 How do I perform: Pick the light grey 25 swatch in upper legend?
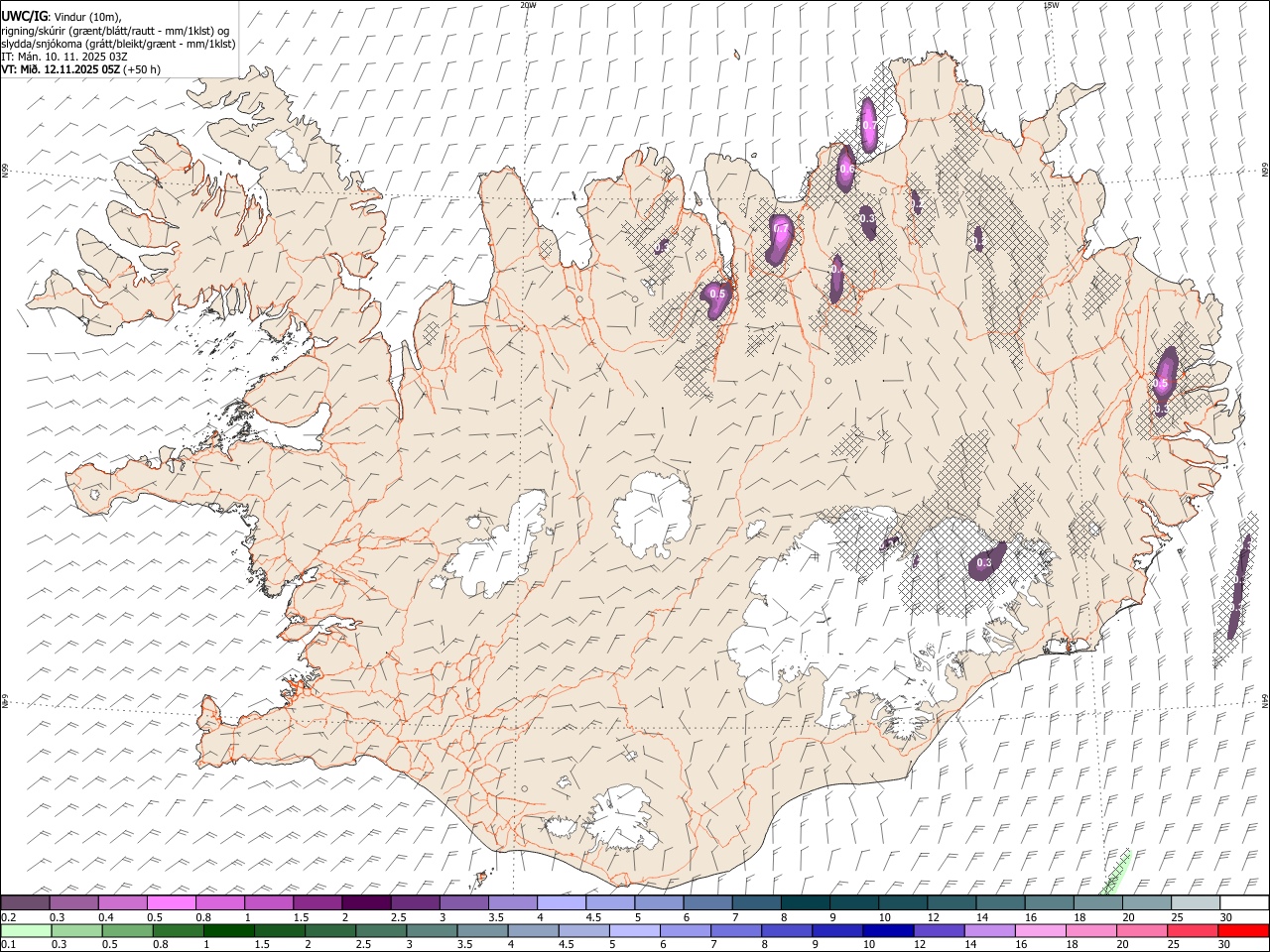(x=1194, y=902)
